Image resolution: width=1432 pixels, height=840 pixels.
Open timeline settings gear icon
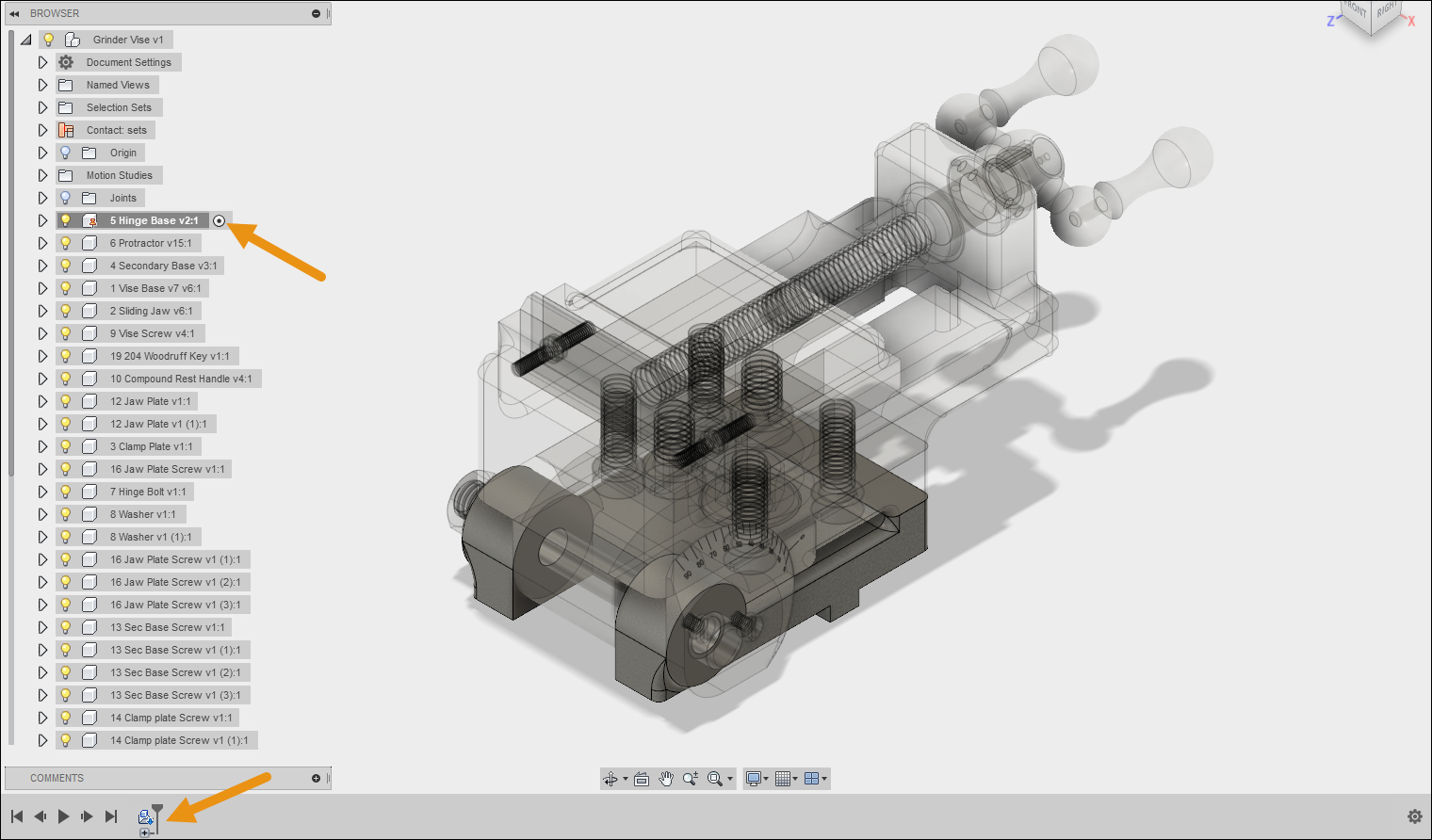1414,816
